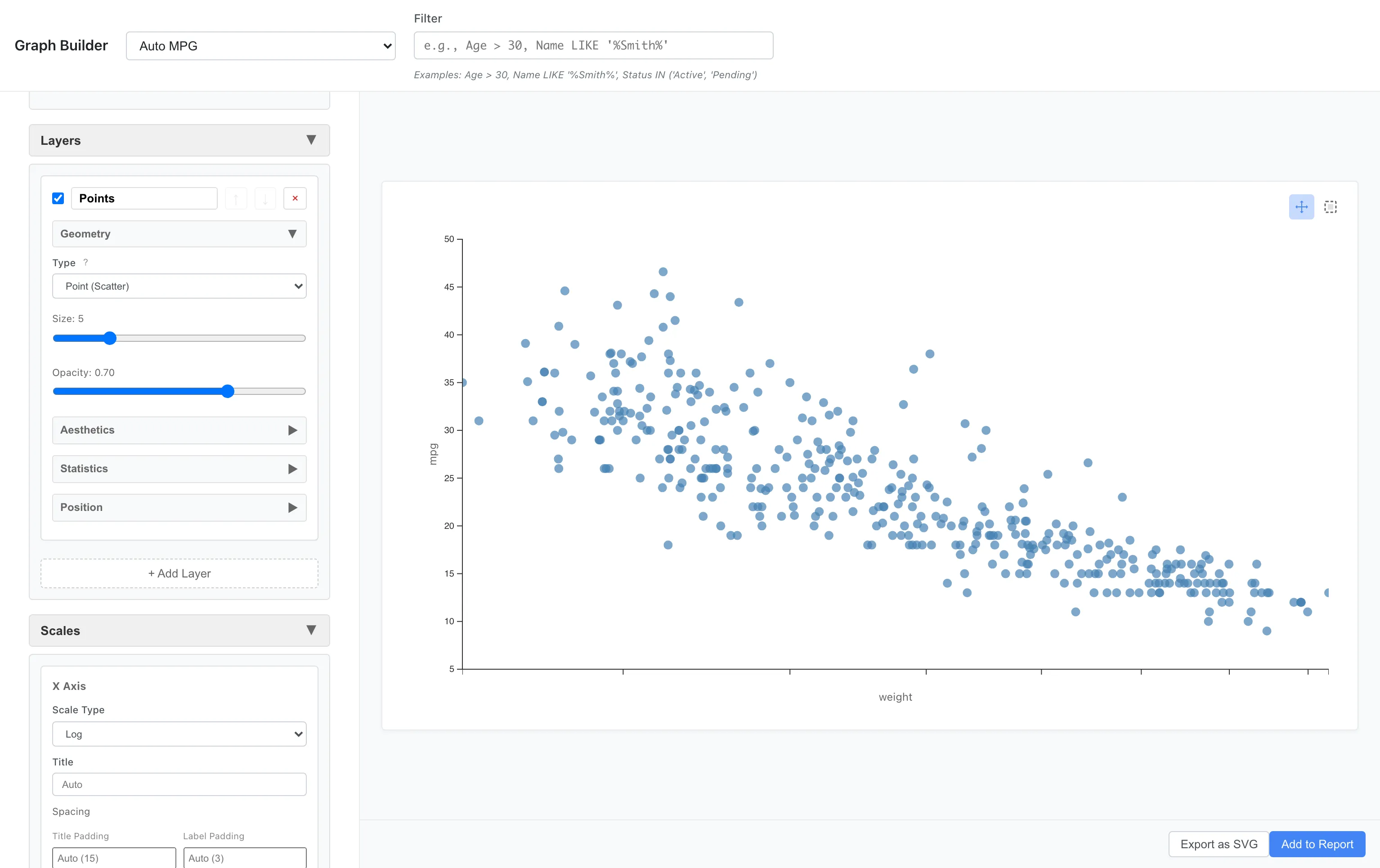This screenshot has width=1380, height=868.
Task: Collapse the Layers panel
Action: pyautogui.click(x=311, y=140)
